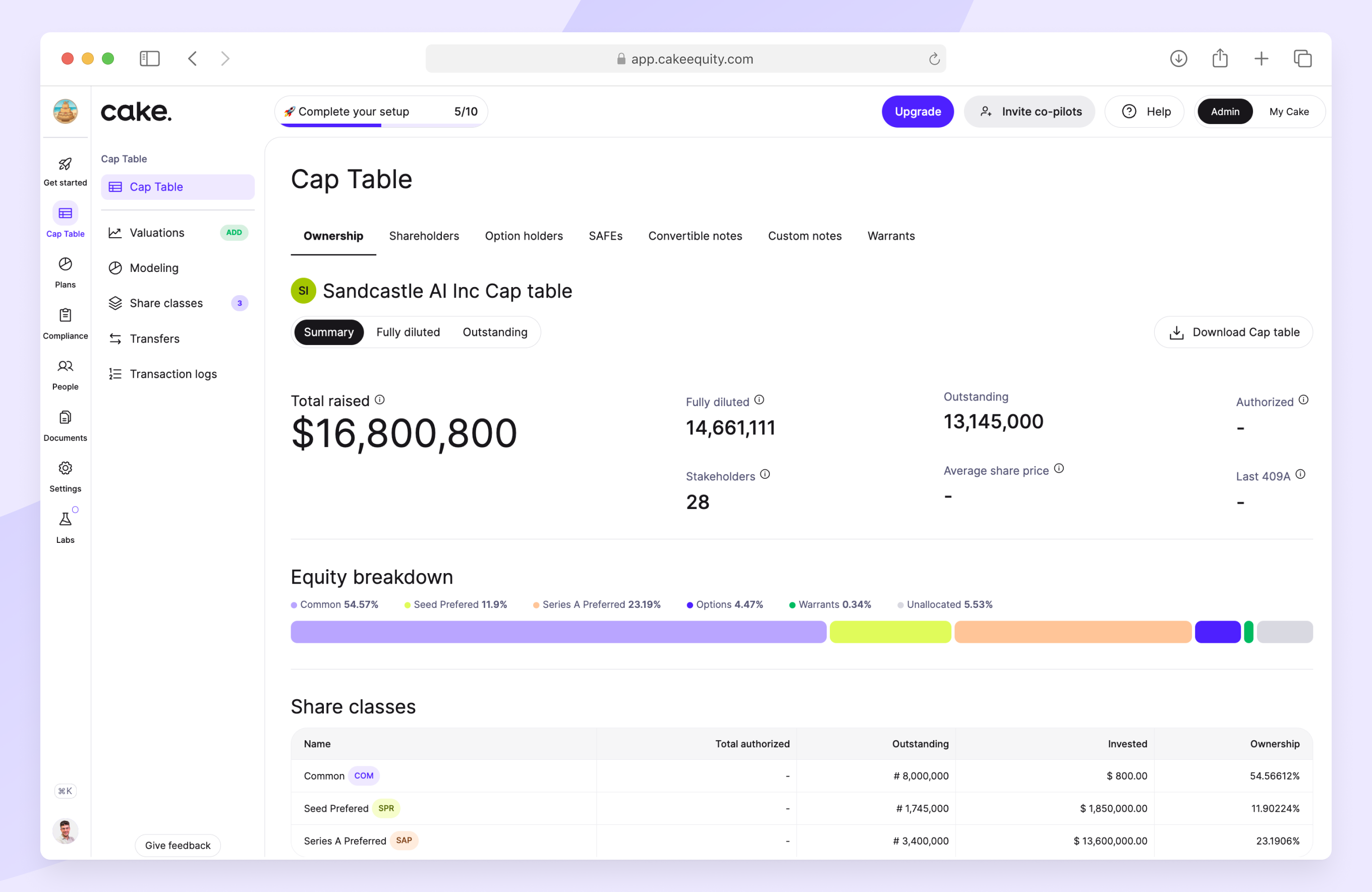Open the Warrants tab
This screenshot has height=892, width=1372.
tap(891, 236)
